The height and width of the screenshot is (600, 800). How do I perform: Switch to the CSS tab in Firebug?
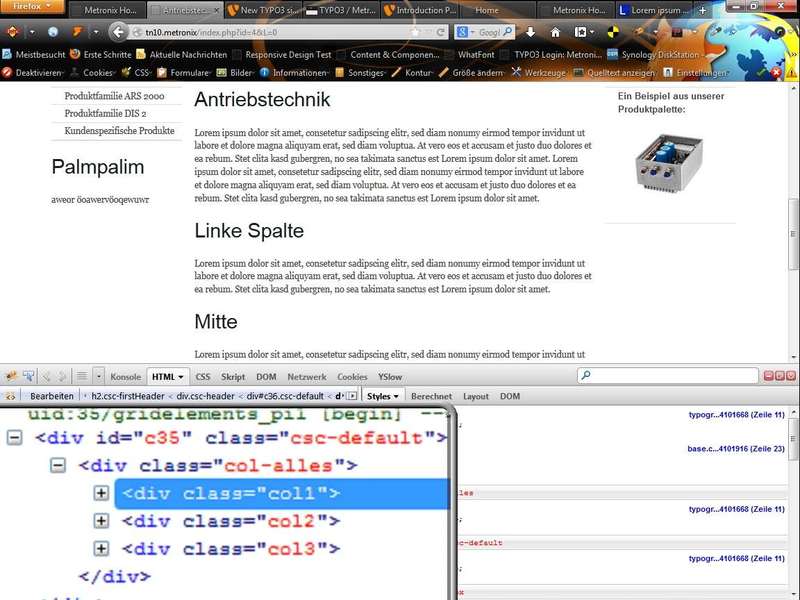tap(203, 377)
